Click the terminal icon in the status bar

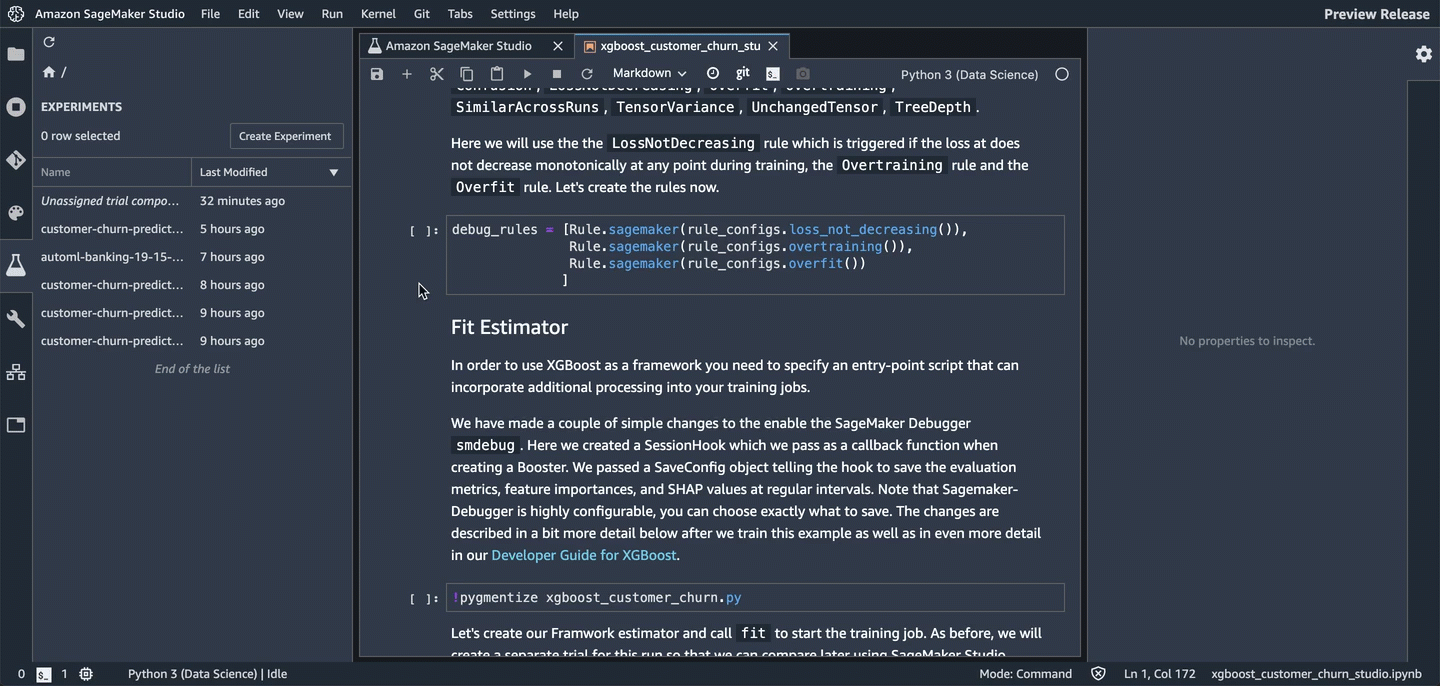point(44,674)
